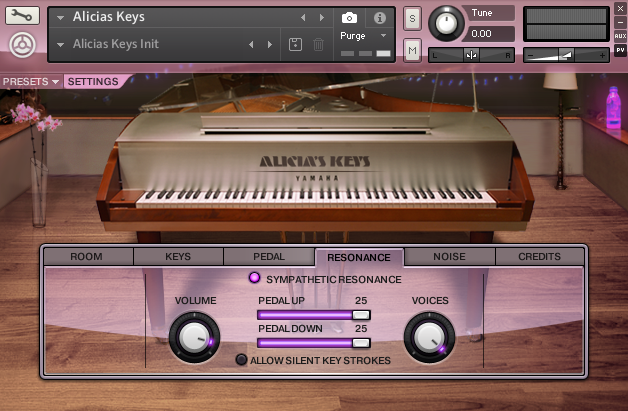The image size is (628, 411).
Task: Select next snapshot arrow beside Alicias Keys Init
Action: coord(270,44)
